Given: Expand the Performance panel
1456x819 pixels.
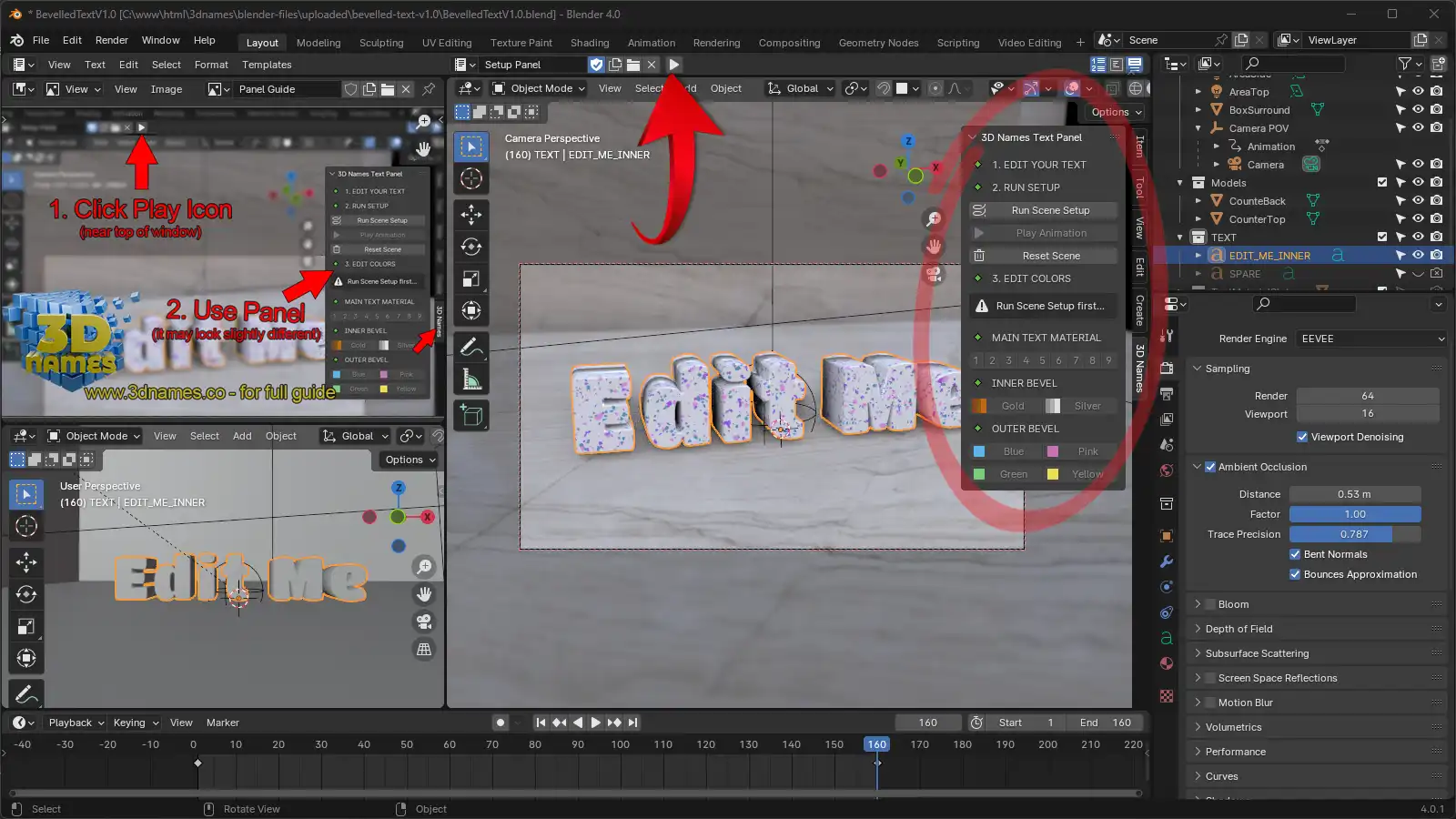Looking at the screenshot, I should [x=1198, y=752].
